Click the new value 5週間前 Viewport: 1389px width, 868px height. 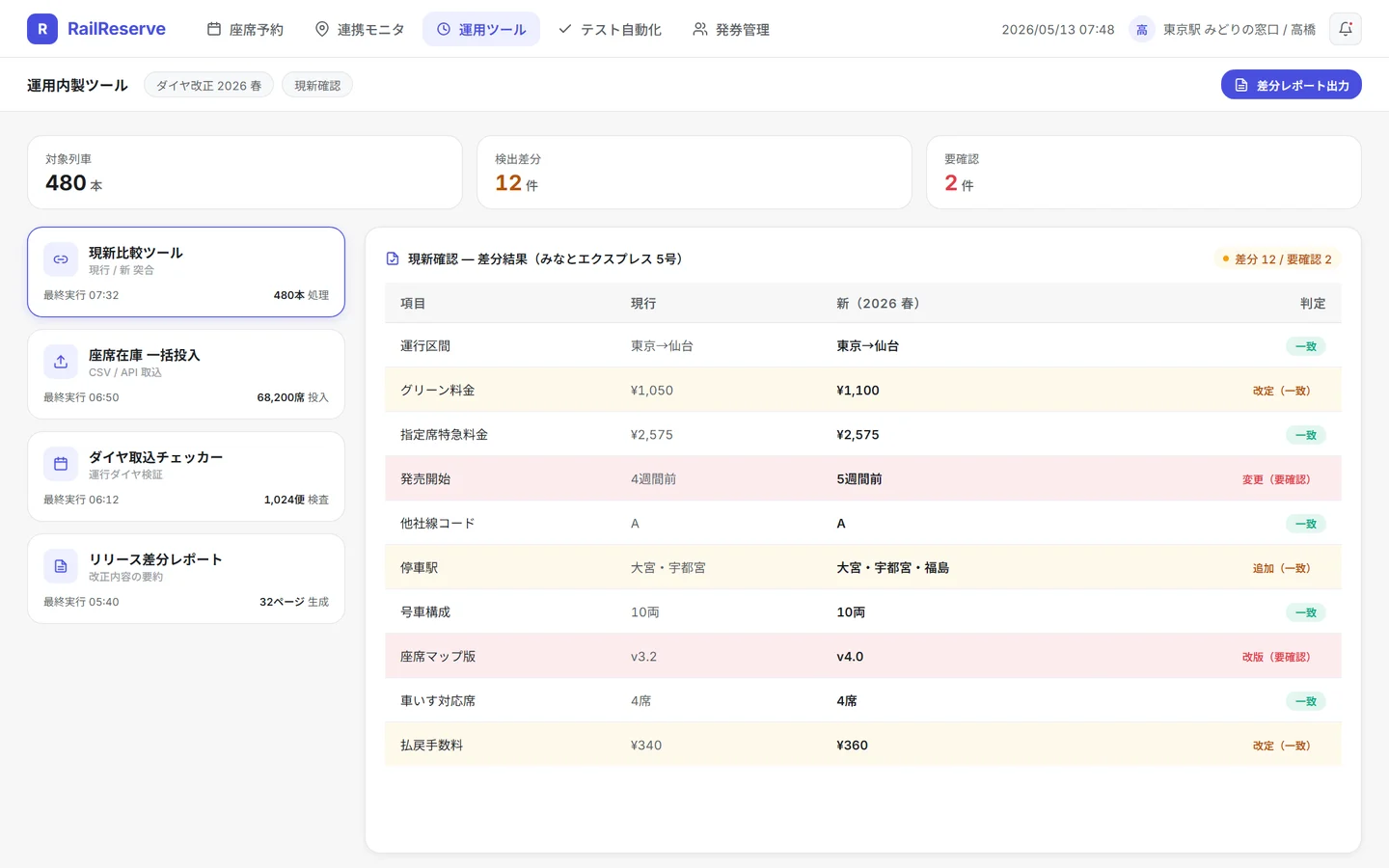pyautogui.click(x=859, y=479)
